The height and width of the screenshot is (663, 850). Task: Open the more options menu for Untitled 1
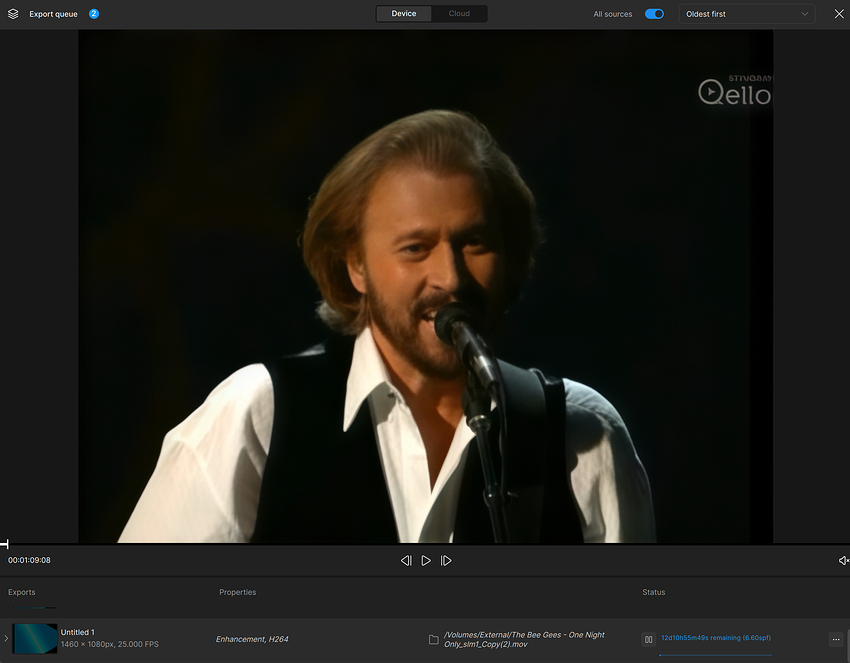point(836,639)
